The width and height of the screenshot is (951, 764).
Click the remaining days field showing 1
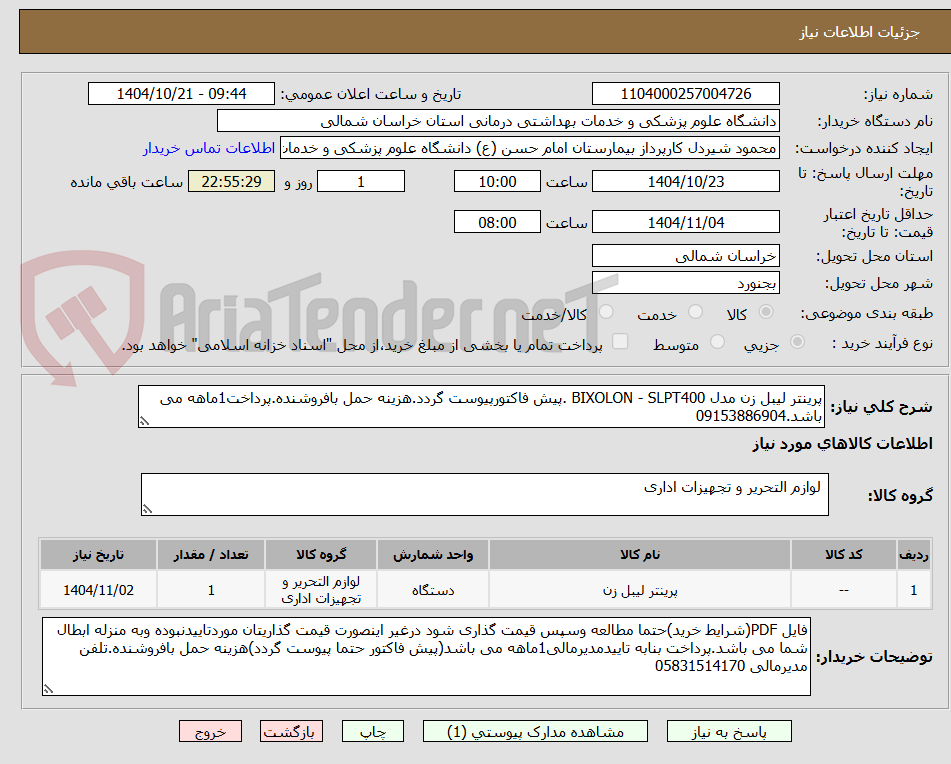[x=361, y=181]
